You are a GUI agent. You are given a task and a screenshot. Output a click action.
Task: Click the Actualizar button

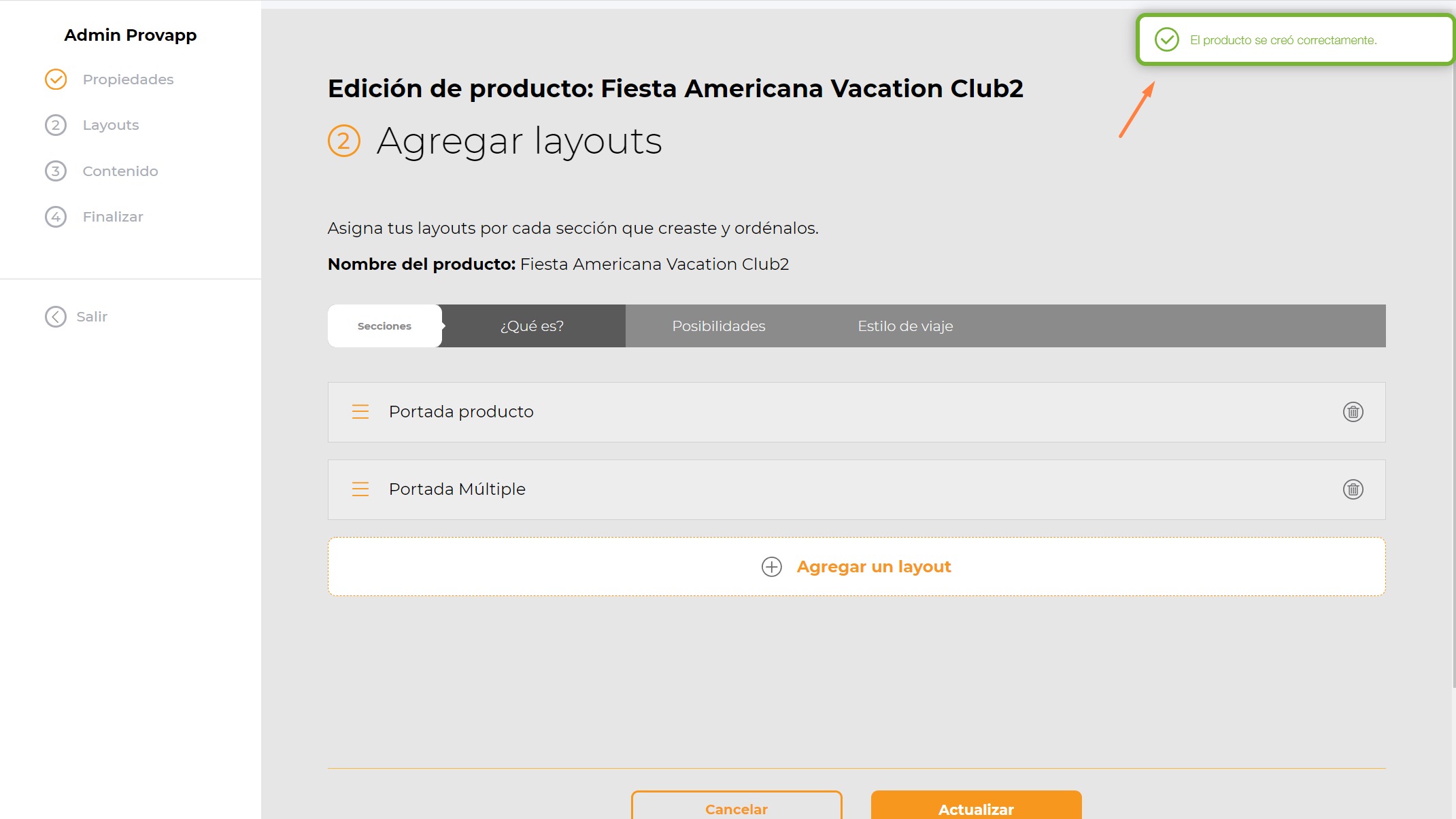[976, 806]
